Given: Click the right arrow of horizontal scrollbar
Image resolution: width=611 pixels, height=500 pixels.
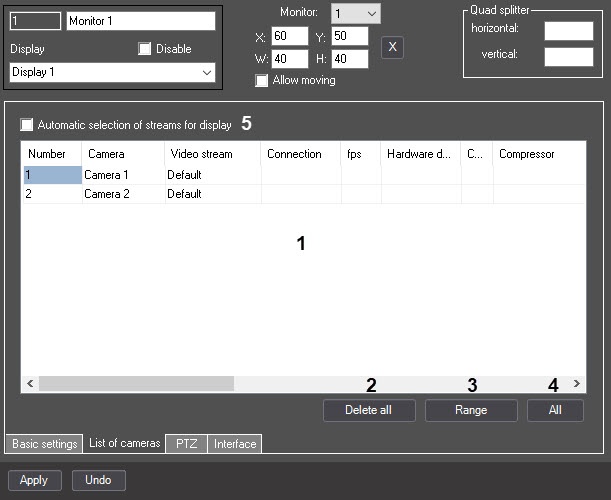Looking at the screenshot, I should (577, 383).
